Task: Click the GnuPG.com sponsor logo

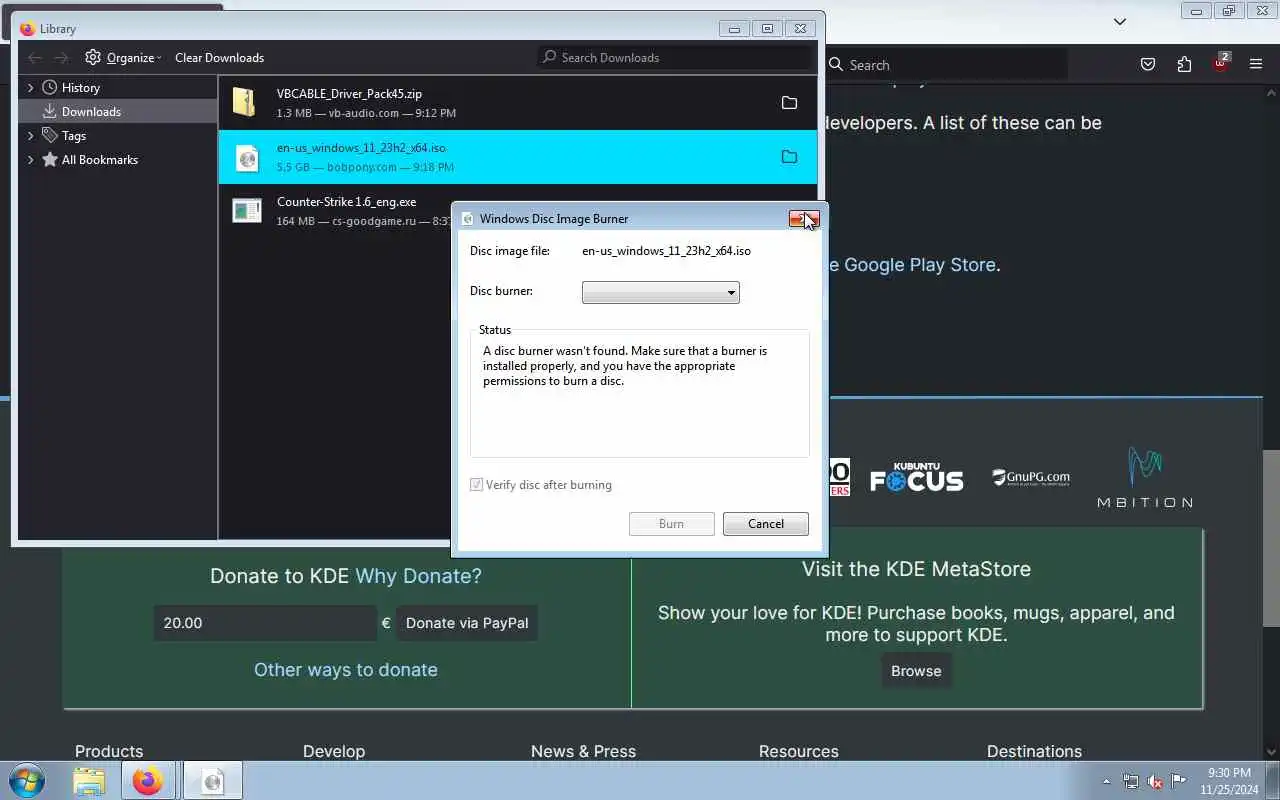Action: click(x=1031, y=478)
